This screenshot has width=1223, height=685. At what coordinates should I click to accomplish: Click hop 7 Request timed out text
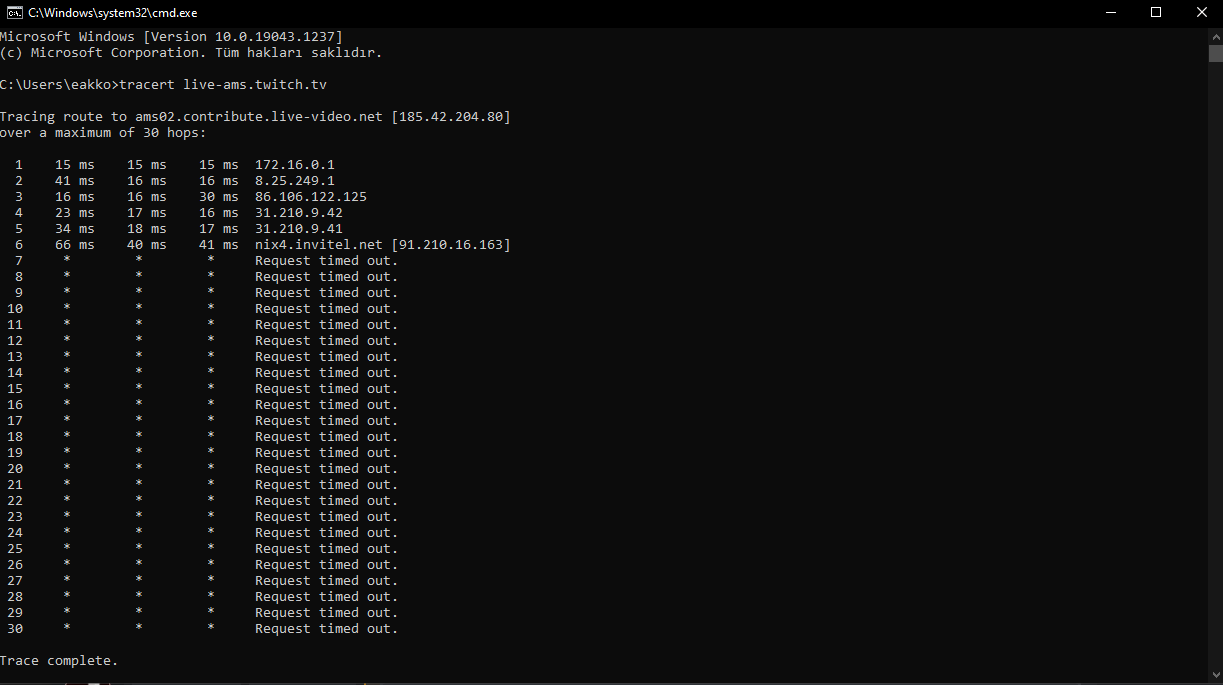327,260
